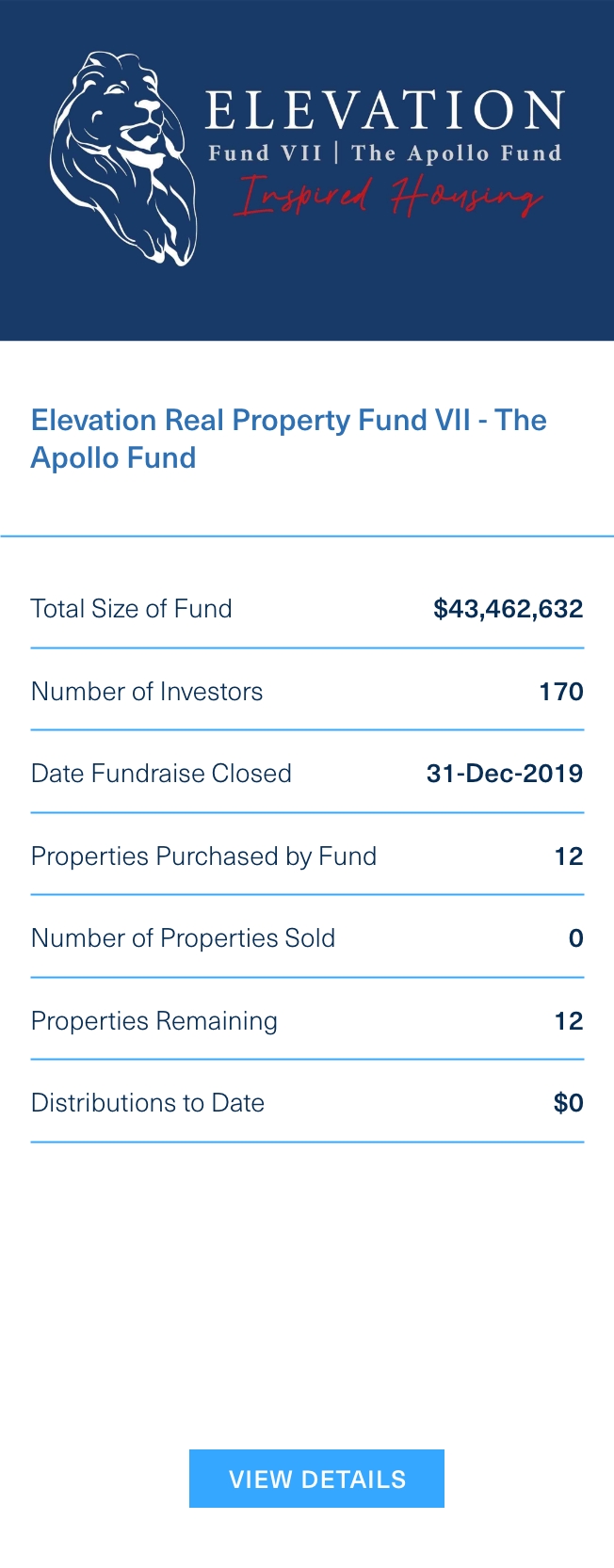
Task: Select the 31-Dec-2019 date value
Action: (505, 774)
